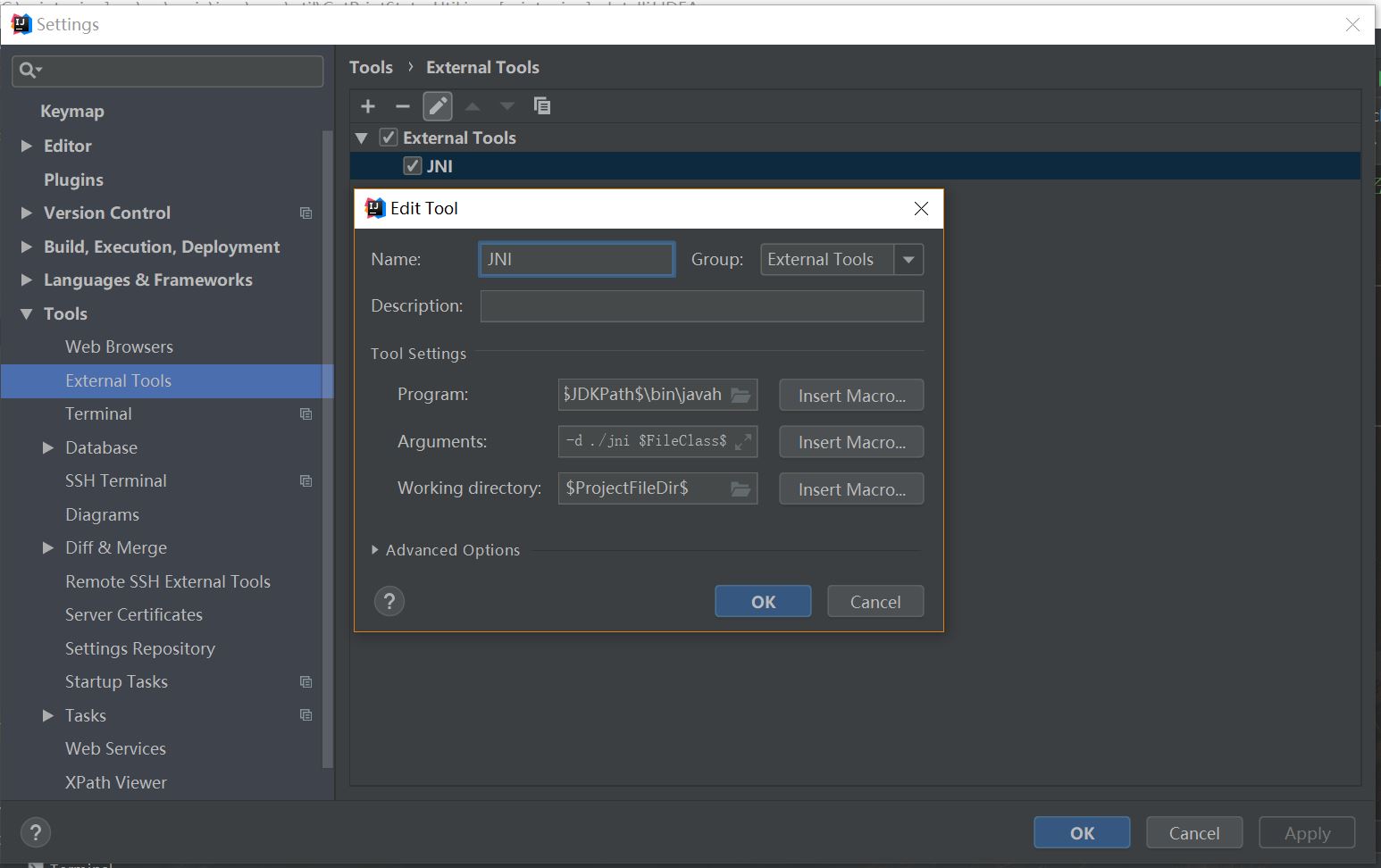The height and width of the screenshot is (868, 1381).
Task: Expand the Tasks node
Action: 48,715
